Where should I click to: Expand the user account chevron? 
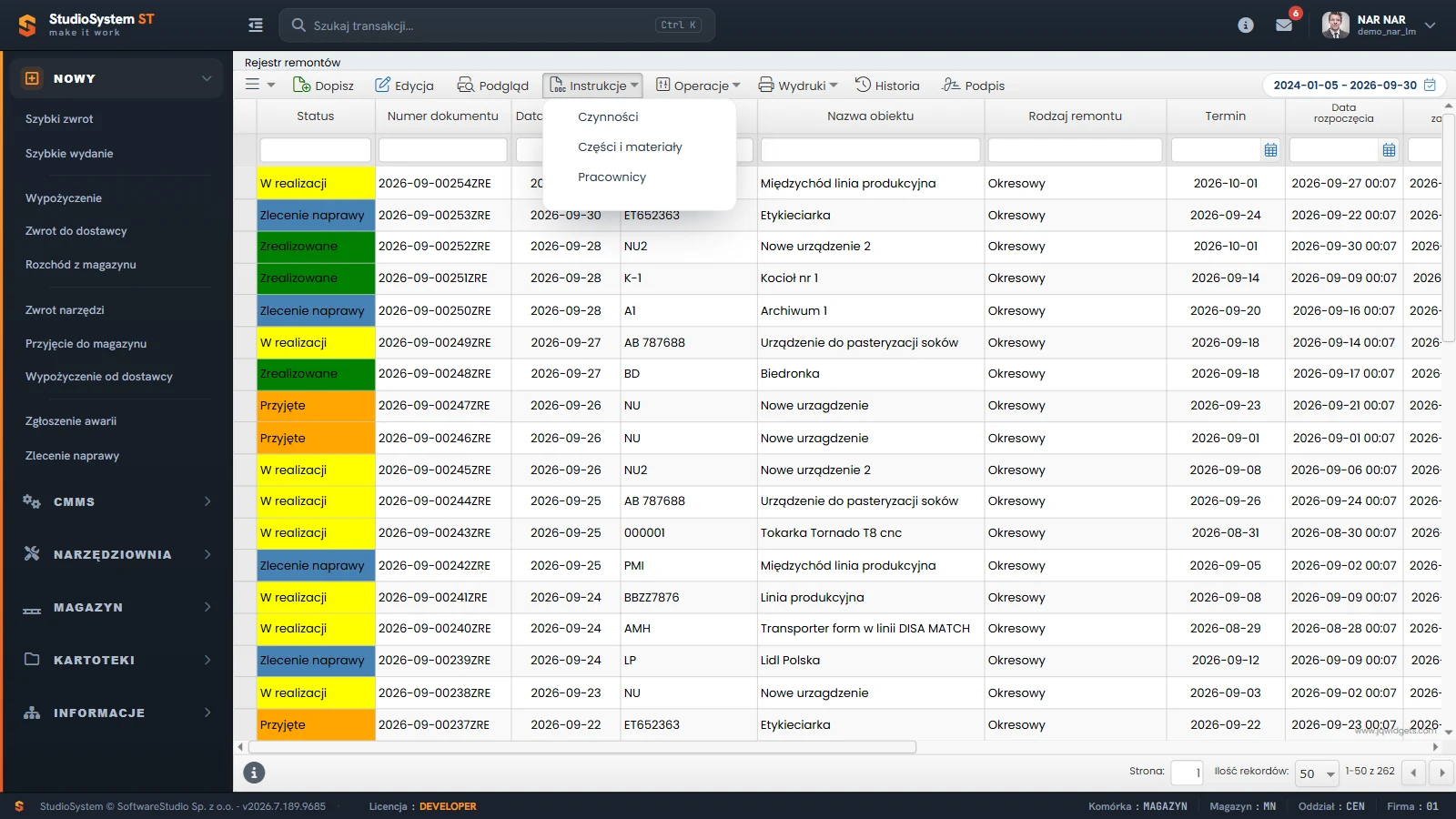1431,25
